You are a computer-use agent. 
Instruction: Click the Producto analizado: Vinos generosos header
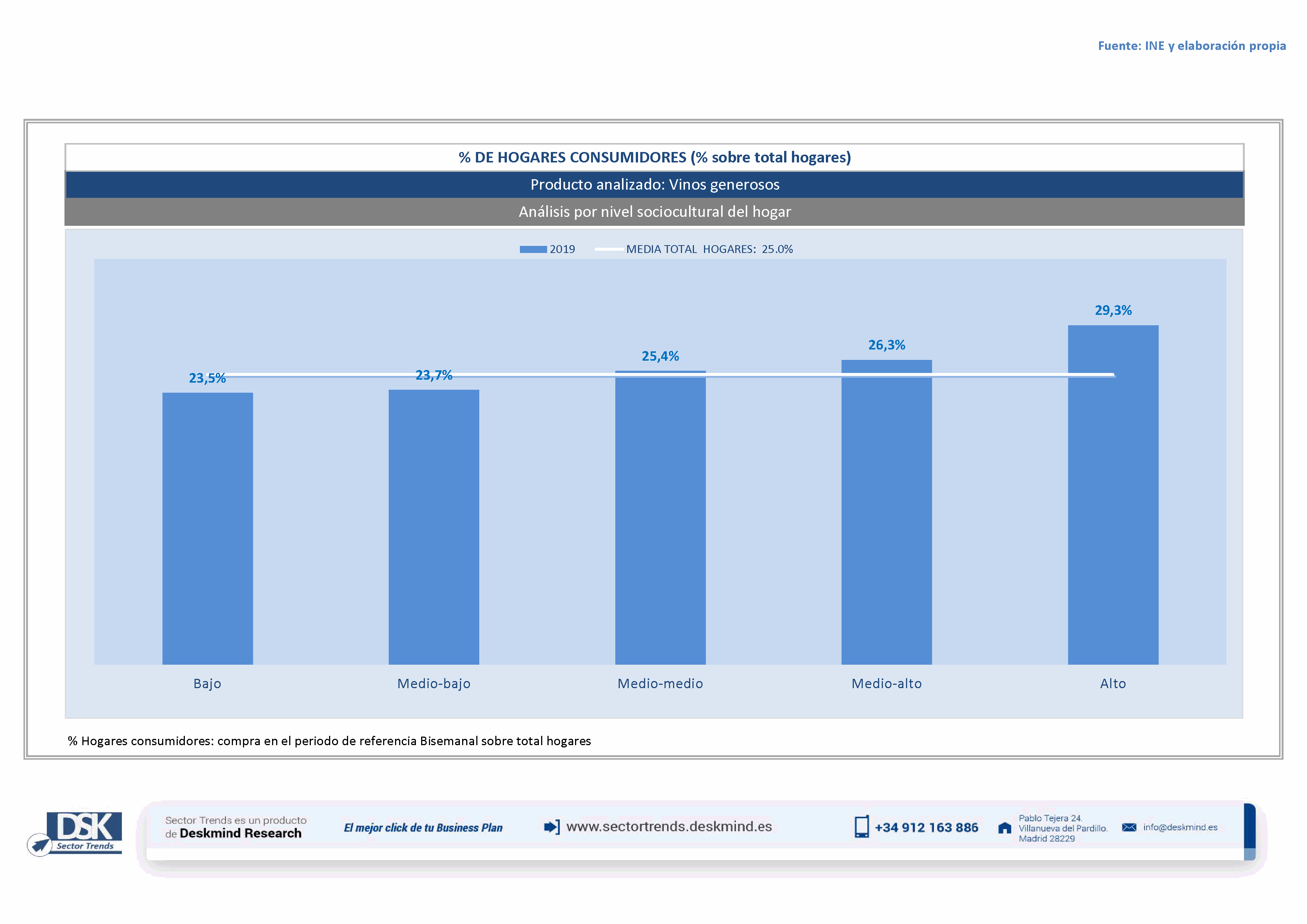655,184
